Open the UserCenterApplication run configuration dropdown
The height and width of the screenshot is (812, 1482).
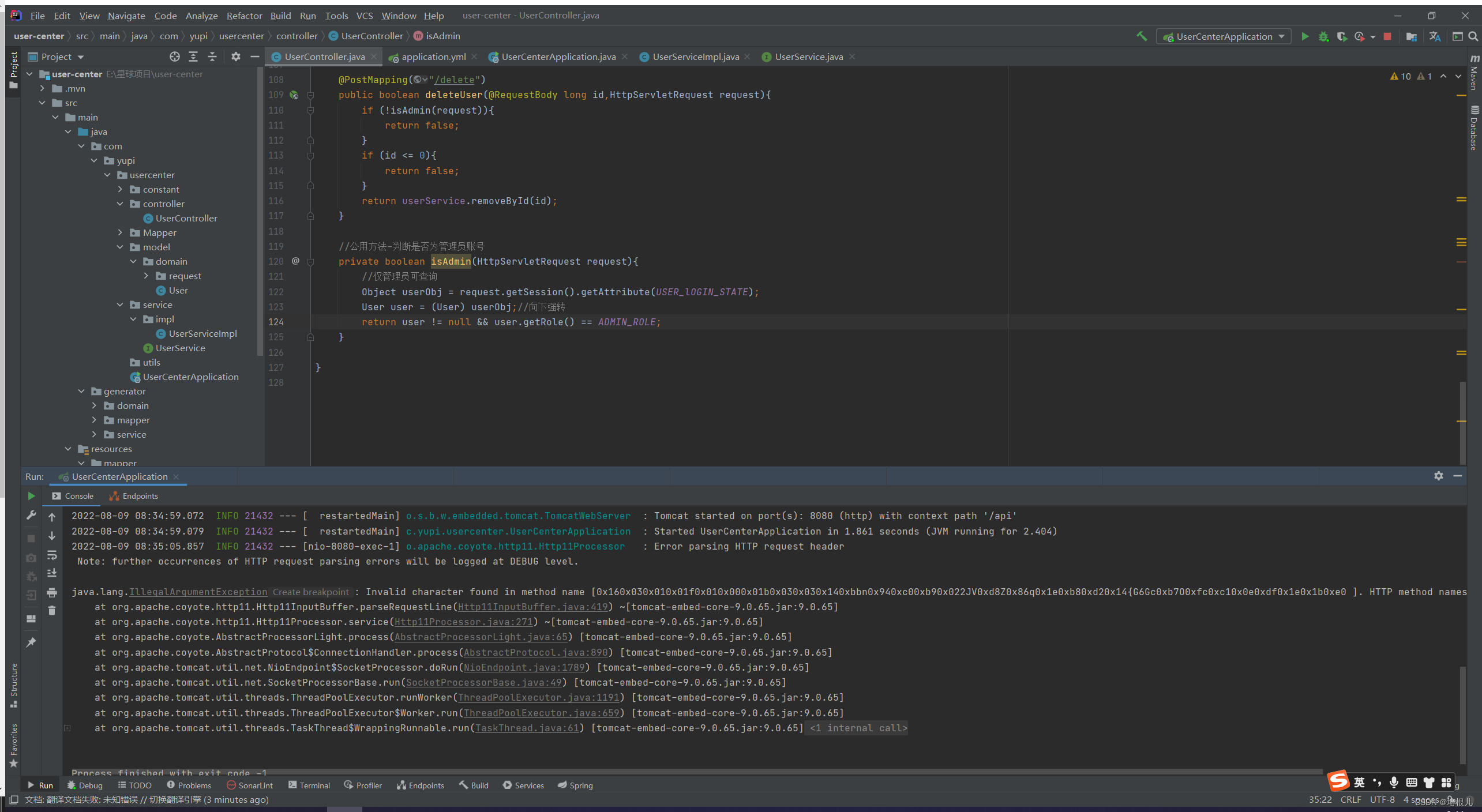[1223, 36]
